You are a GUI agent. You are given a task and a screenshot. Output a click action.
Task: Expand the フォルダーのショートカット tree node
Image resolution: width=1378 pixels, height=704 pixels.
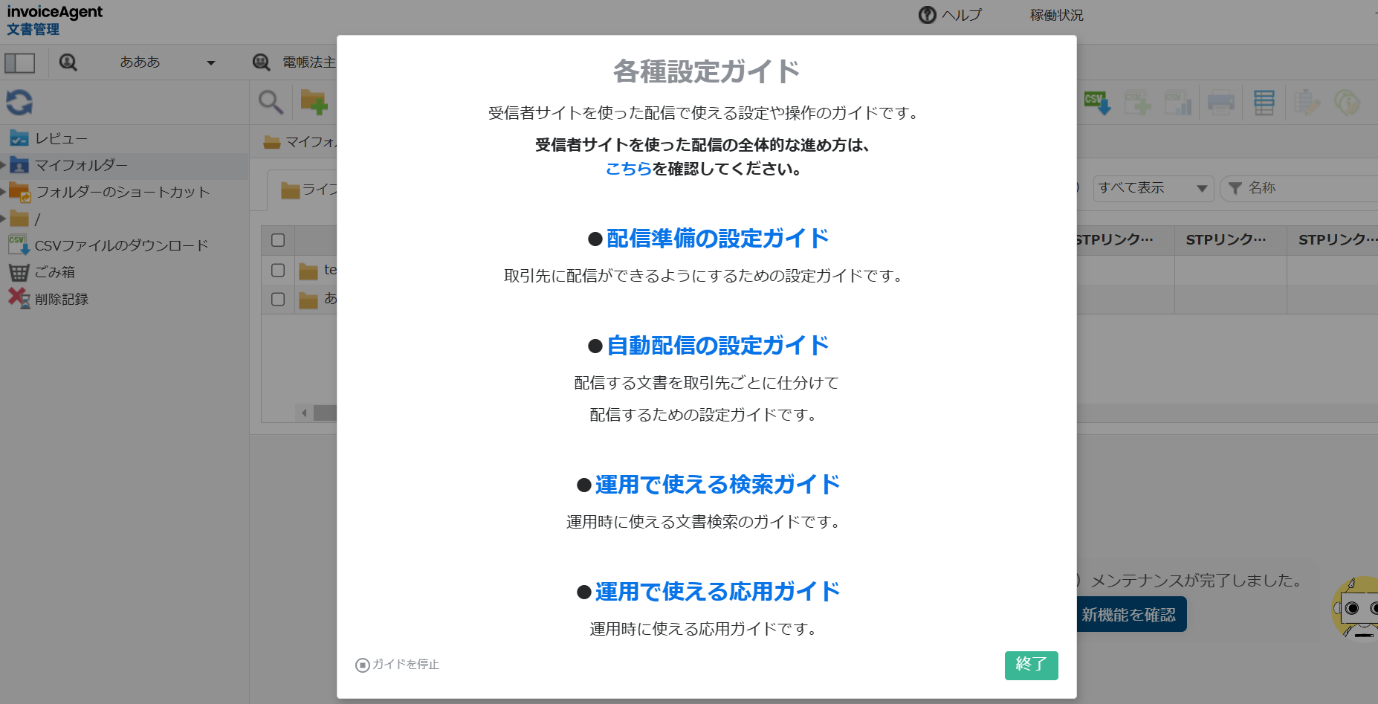pos(4,192)
